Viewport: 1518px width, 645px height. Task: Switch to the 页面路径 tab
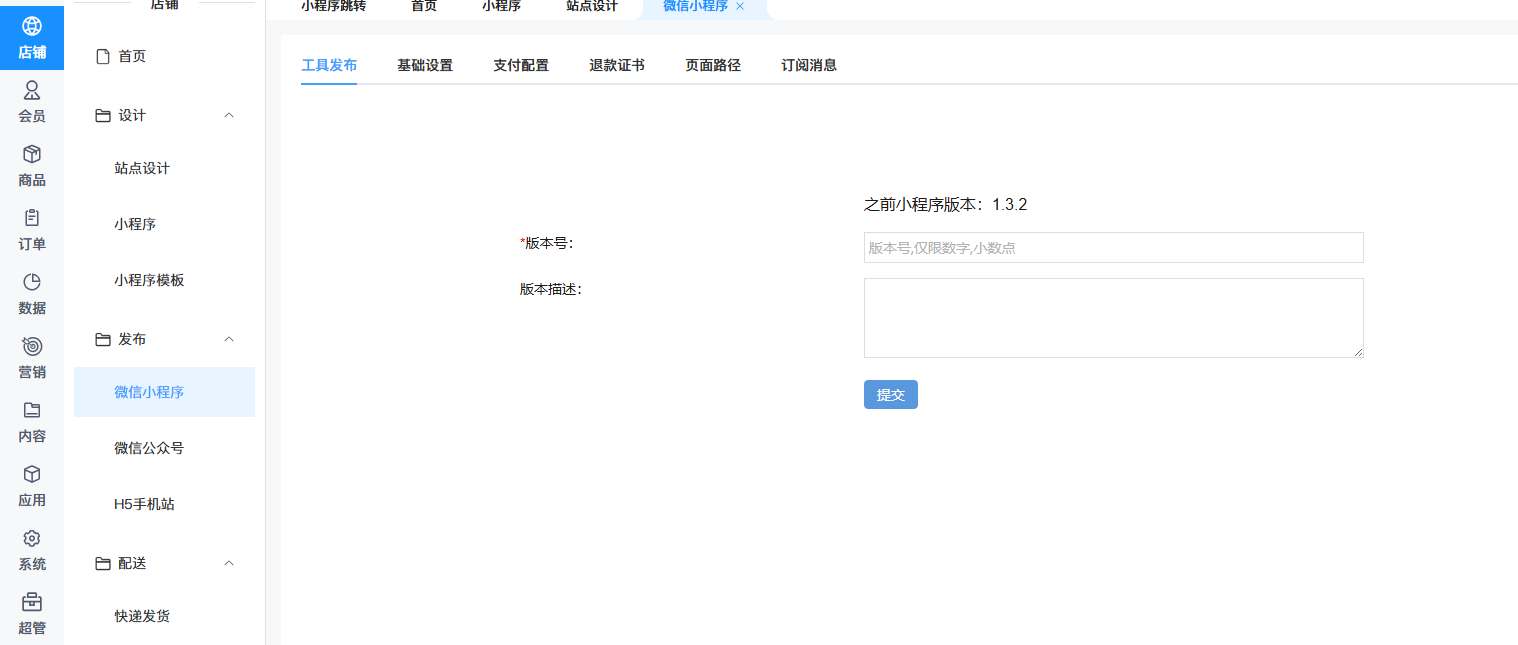(x=713, y=65)
